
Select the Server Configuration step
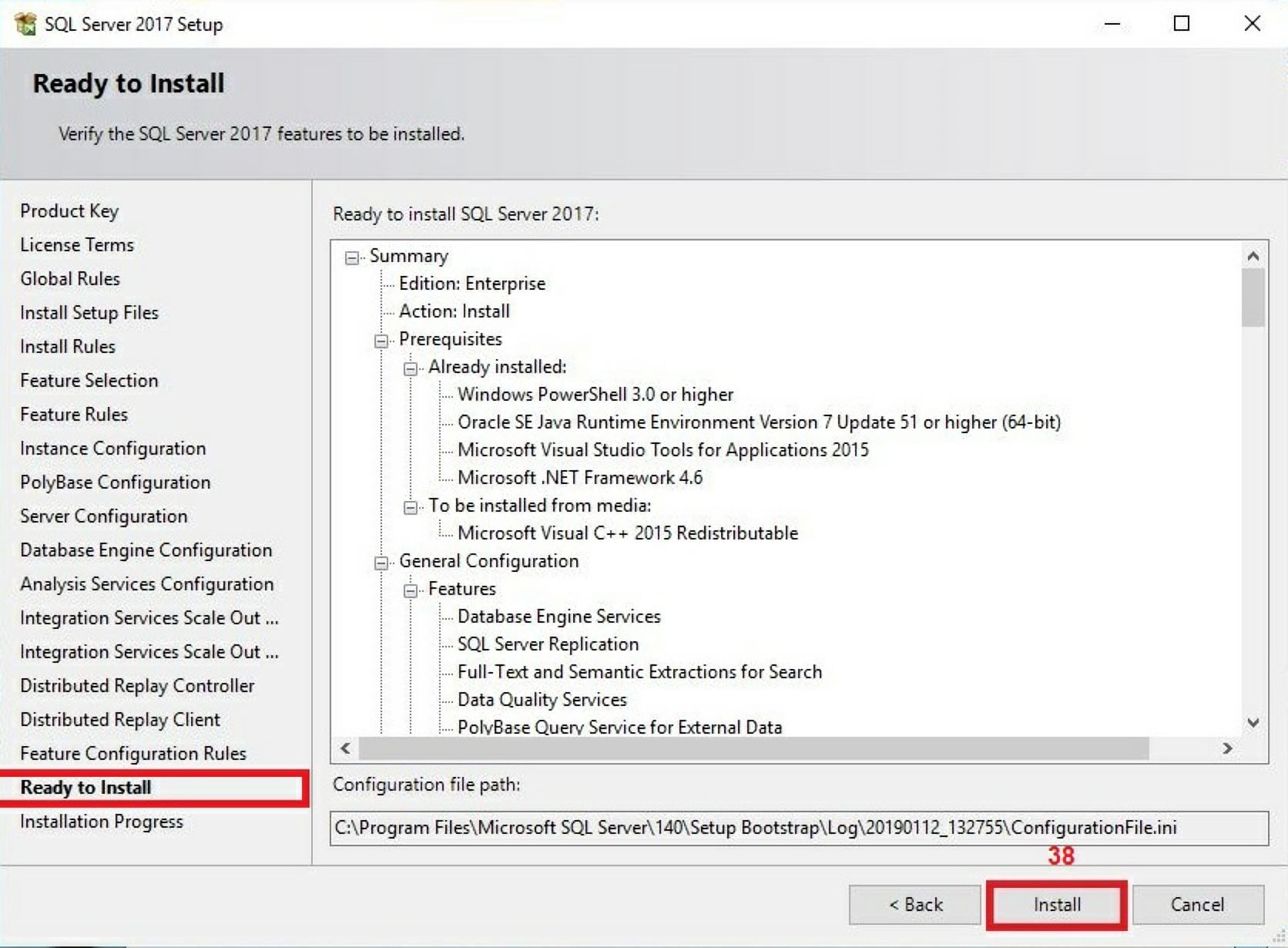(104, 516)
